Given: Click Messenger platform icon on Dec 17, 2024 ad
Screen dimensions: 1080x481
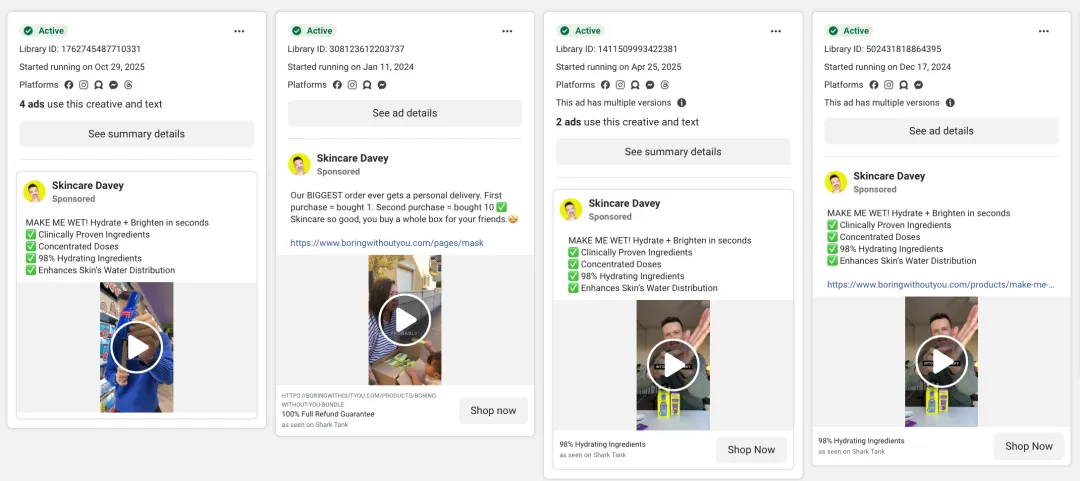Looking at the screenshot, I should click(918, 85).
